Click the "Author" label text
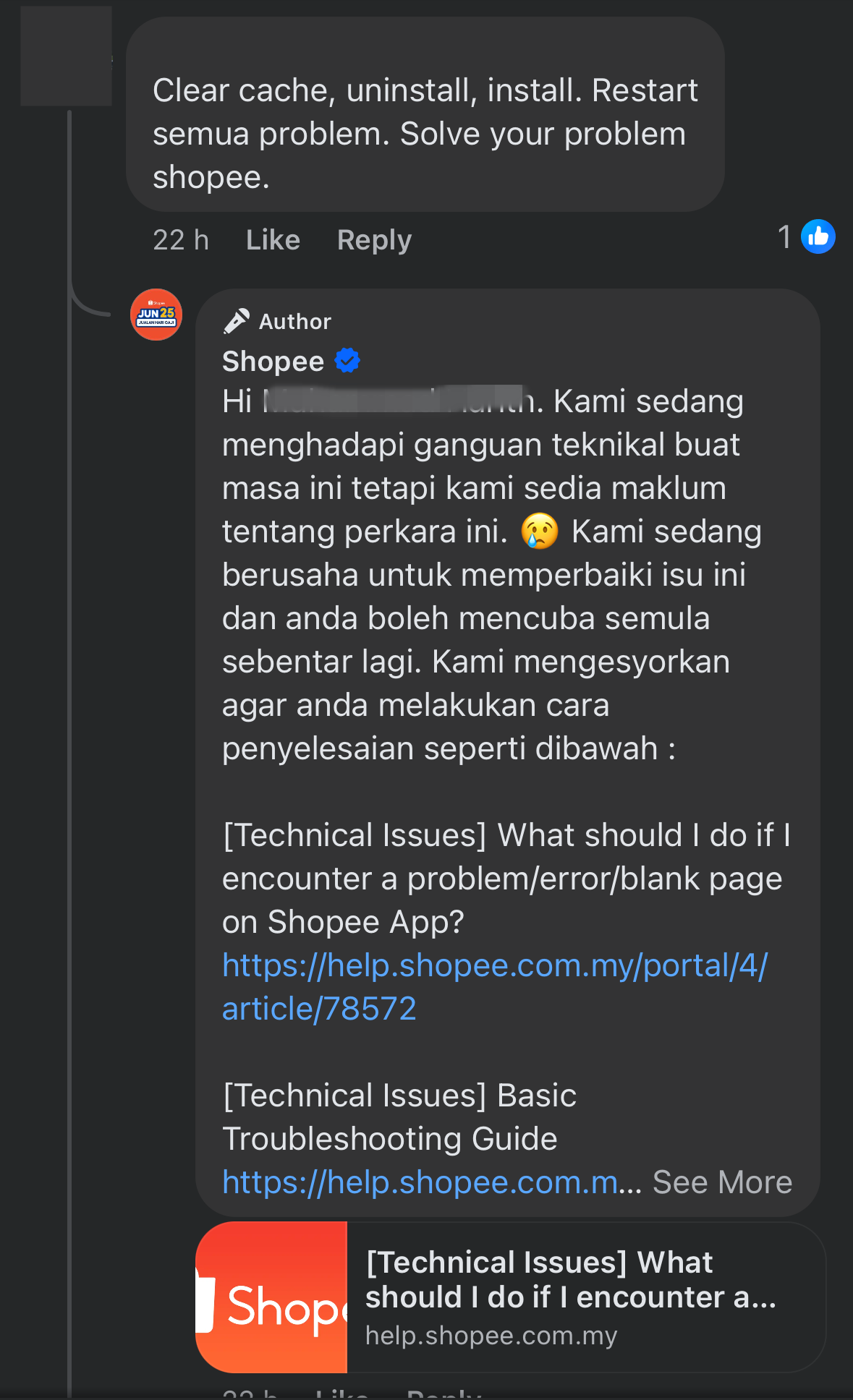Viewport: 853px width, 1400px height. (x=295, y=322)
